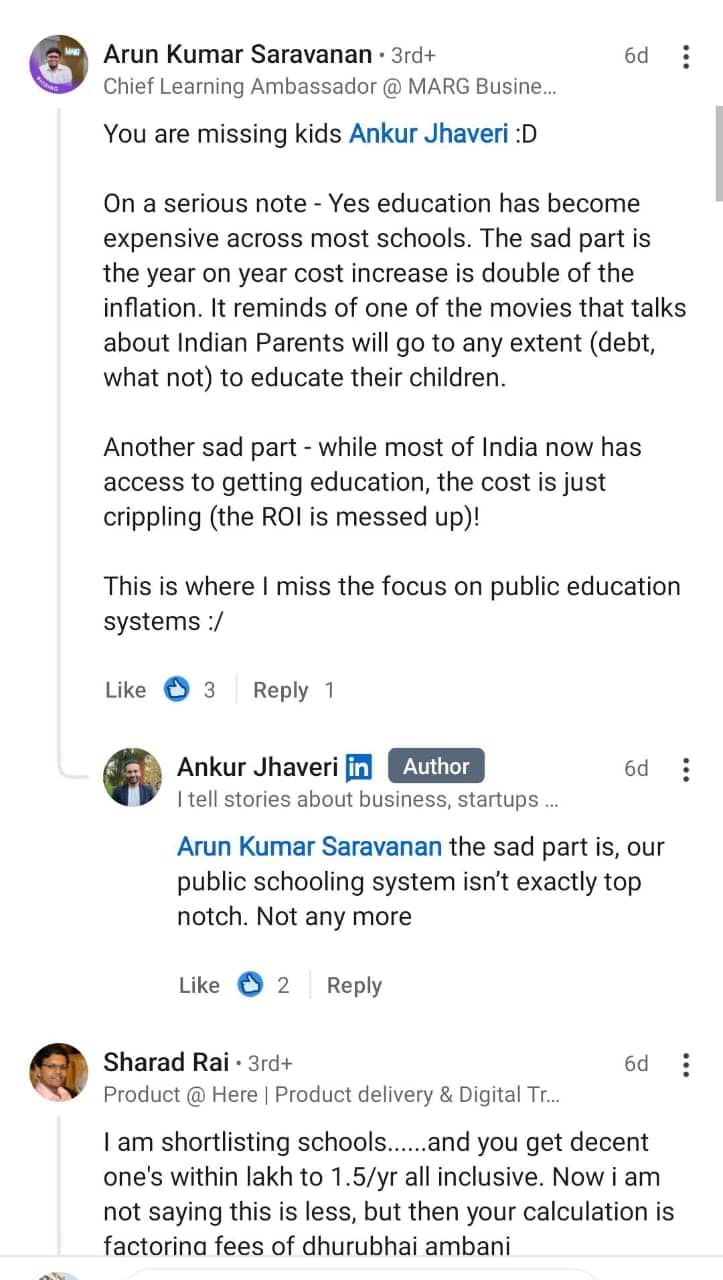This screenshot has height=1280, width=723.
Task: Open Arun Kumar Saravanan's profile picture
Action: pos(59,67)
